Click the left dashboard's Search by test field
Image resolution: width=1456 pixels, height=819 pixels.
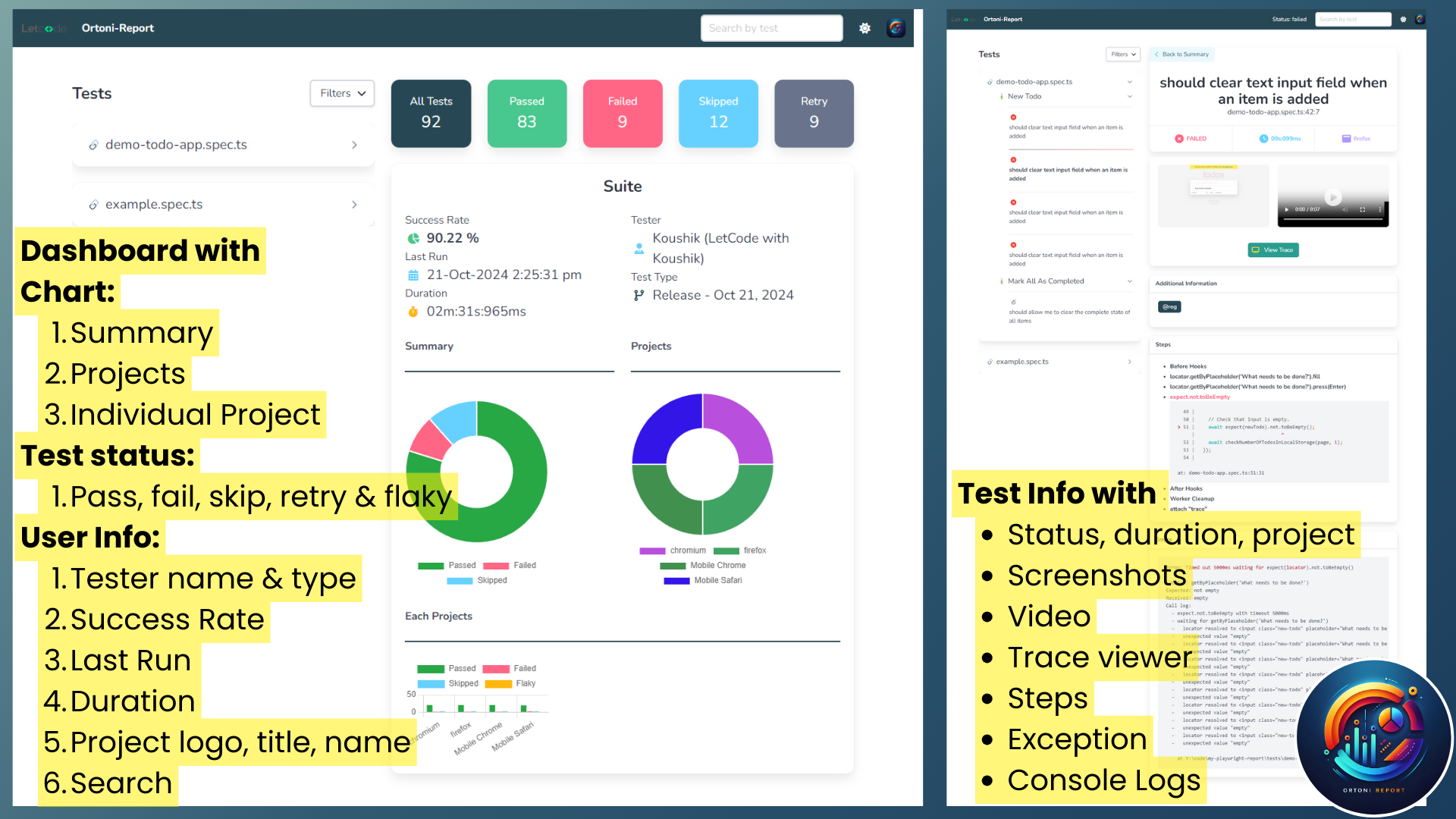click(770, 28)
